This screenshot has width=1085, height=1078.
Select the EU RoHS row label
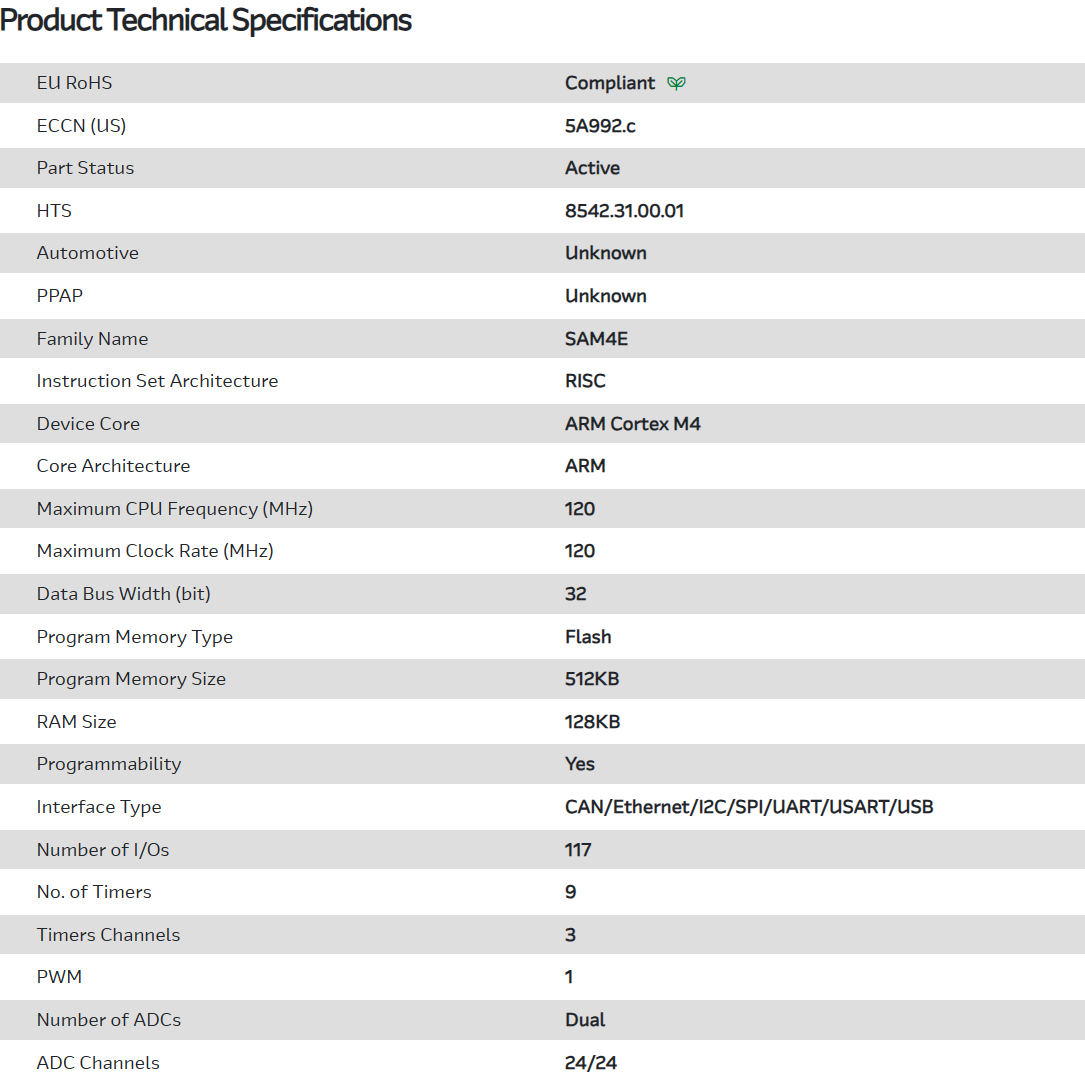coord(74,83)
